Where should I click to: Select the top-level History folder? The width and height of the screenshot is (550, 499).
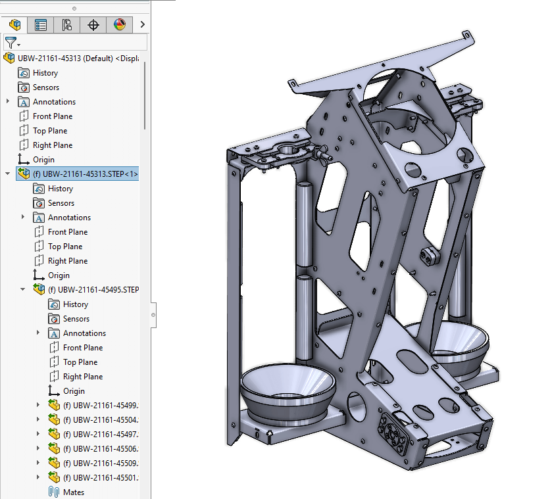(38, 73)
